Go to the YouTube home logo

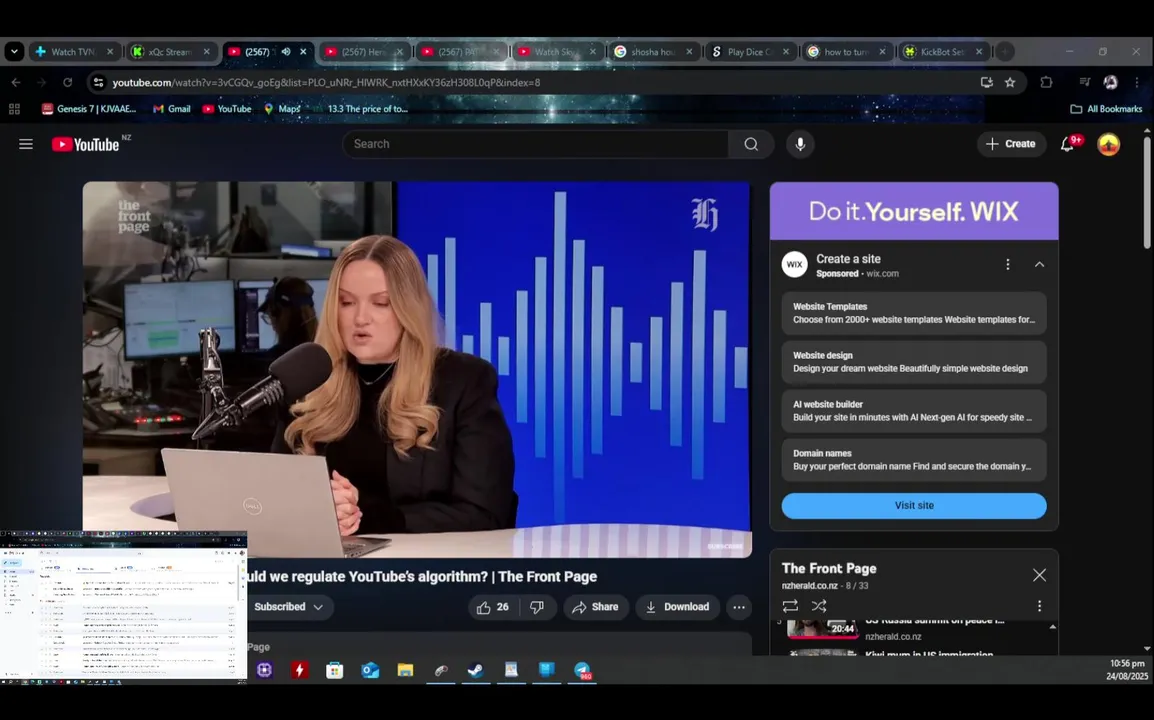click(x=86, y=144)
